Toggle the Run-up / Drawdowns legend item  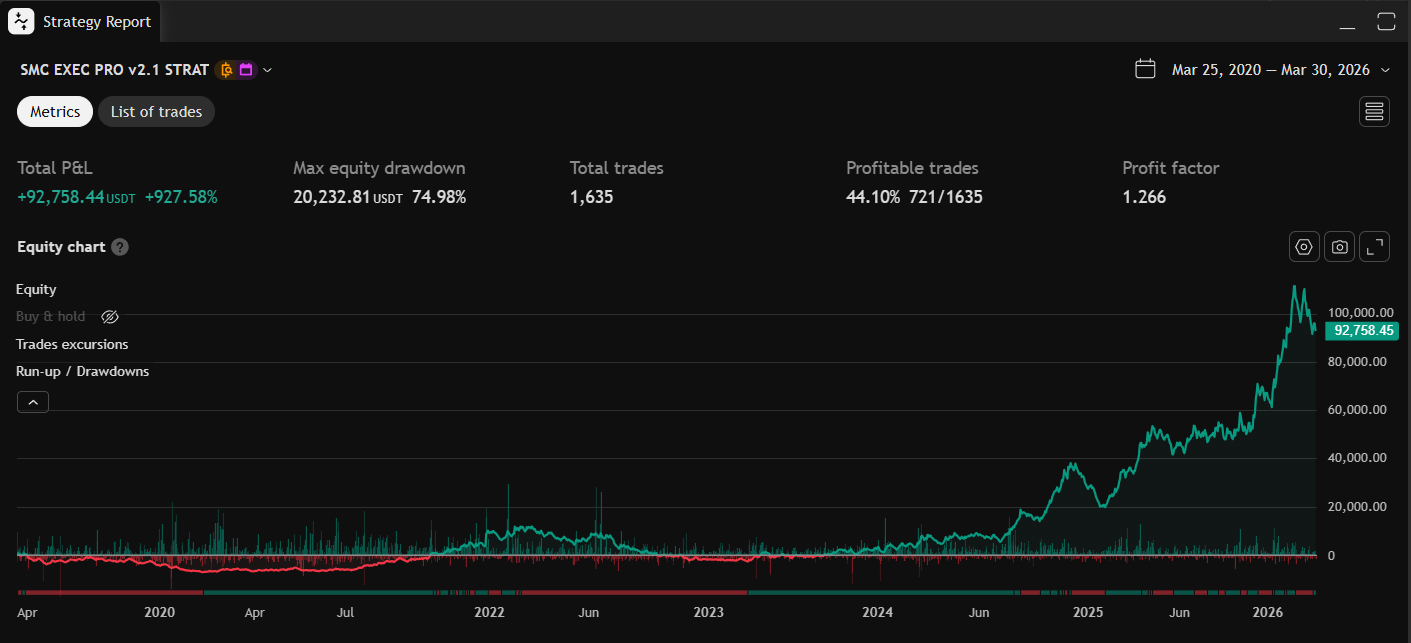(82, 371)
